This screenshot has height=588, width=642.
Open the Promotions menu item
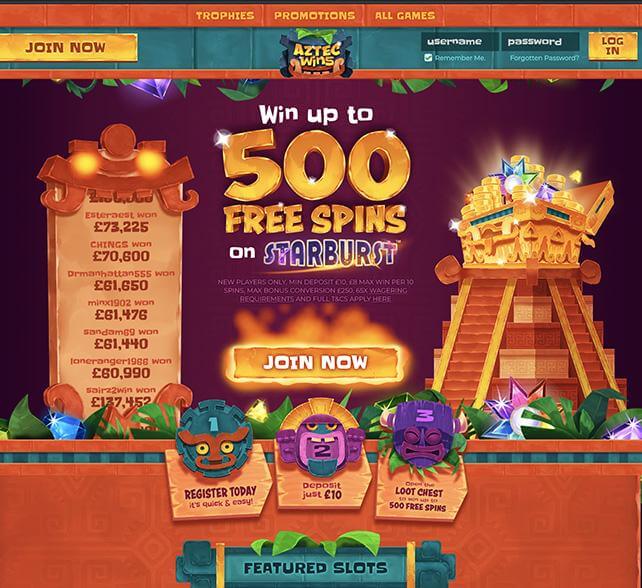(314, 16)
